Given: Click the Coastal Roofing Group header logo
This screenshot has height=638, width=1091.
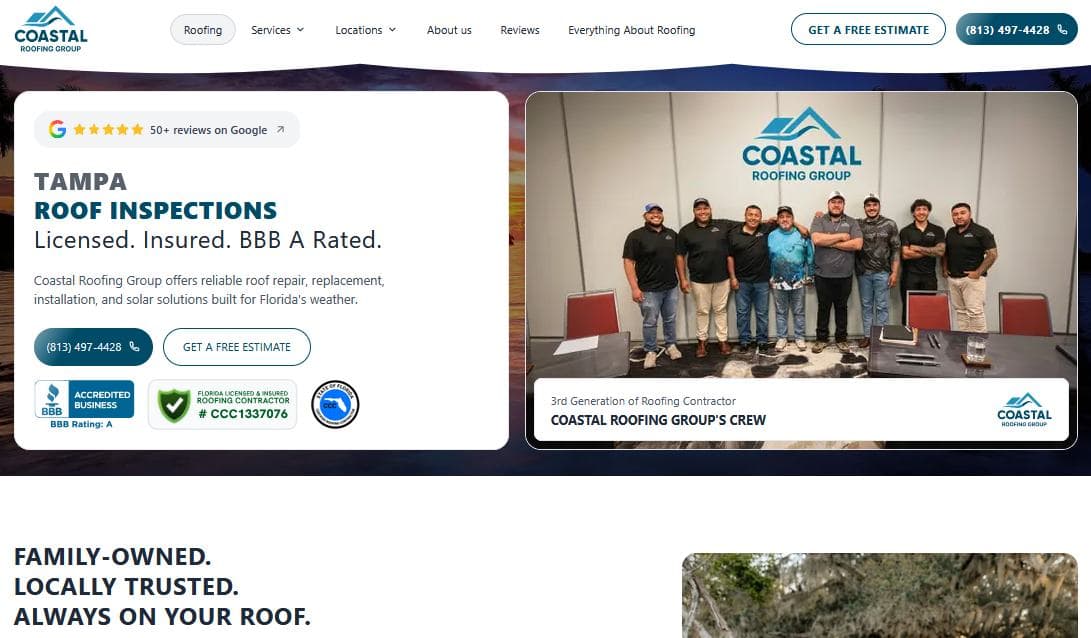Looking at the screenshot, I should click(51, 29).
